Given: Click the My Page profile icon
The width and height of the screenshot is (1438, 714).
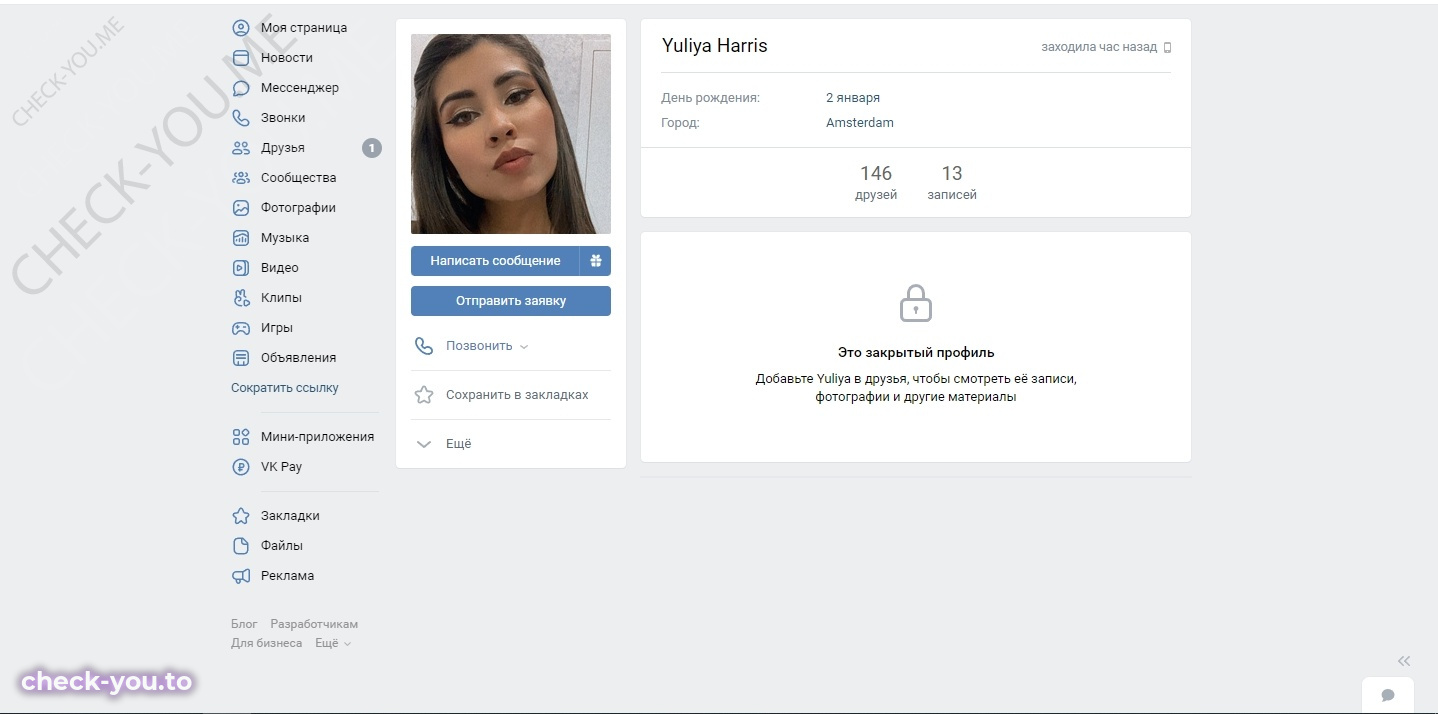Looking at the screenshot, I should (241, 28).
